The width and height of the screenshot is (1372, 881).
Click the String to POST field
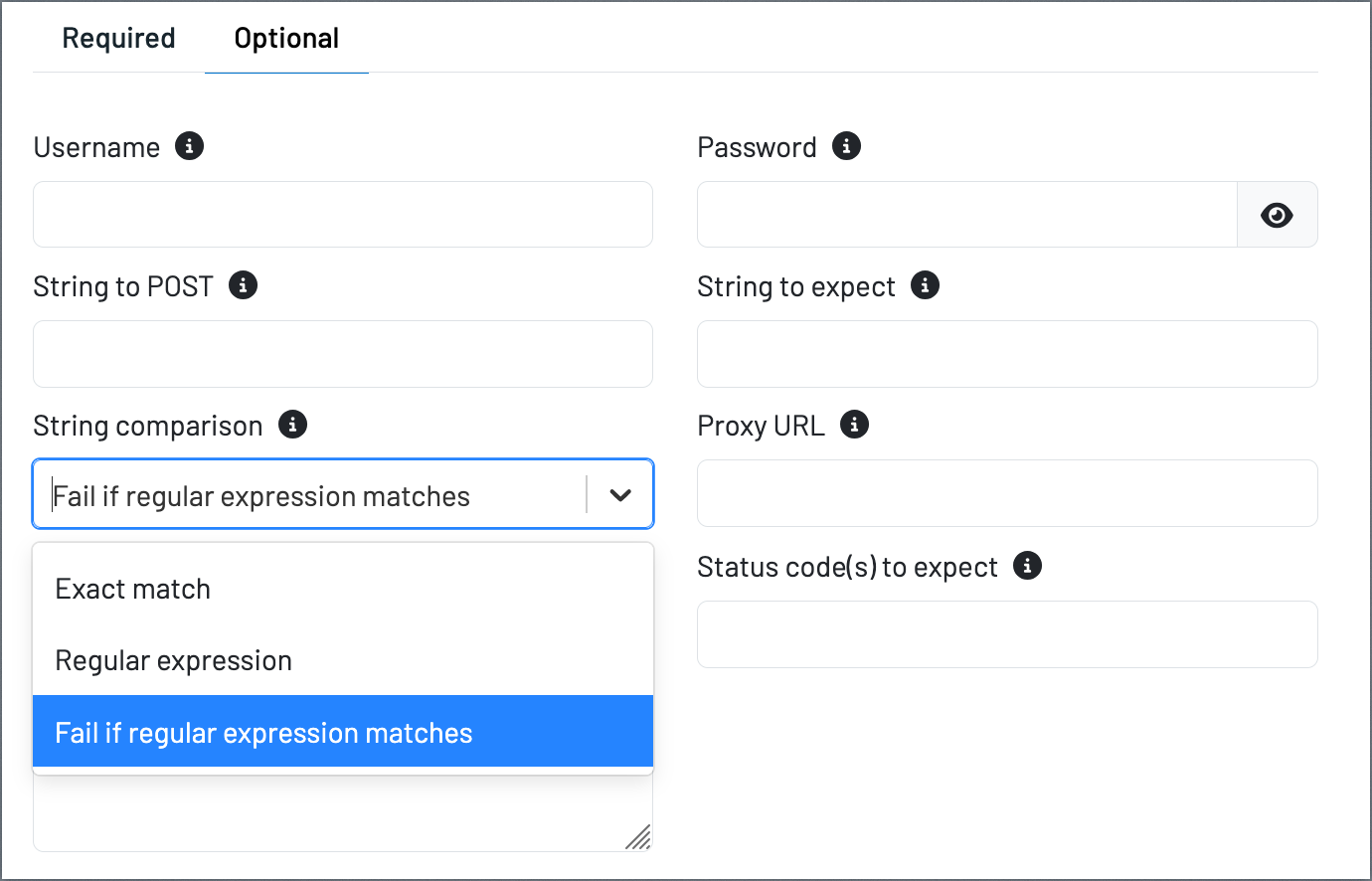(x=343, y=354)
